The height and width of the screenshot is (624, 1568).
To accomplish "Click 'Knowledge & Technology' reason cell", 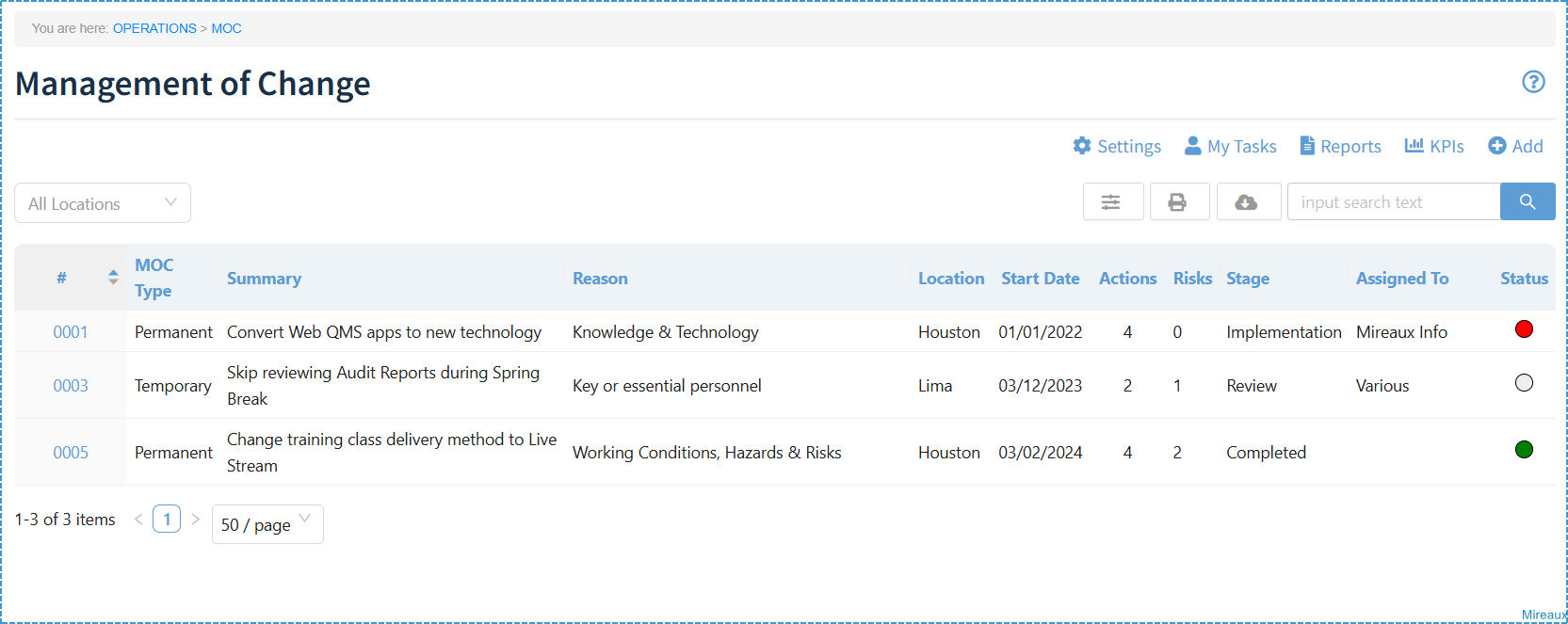I will [x=666, y=332].
